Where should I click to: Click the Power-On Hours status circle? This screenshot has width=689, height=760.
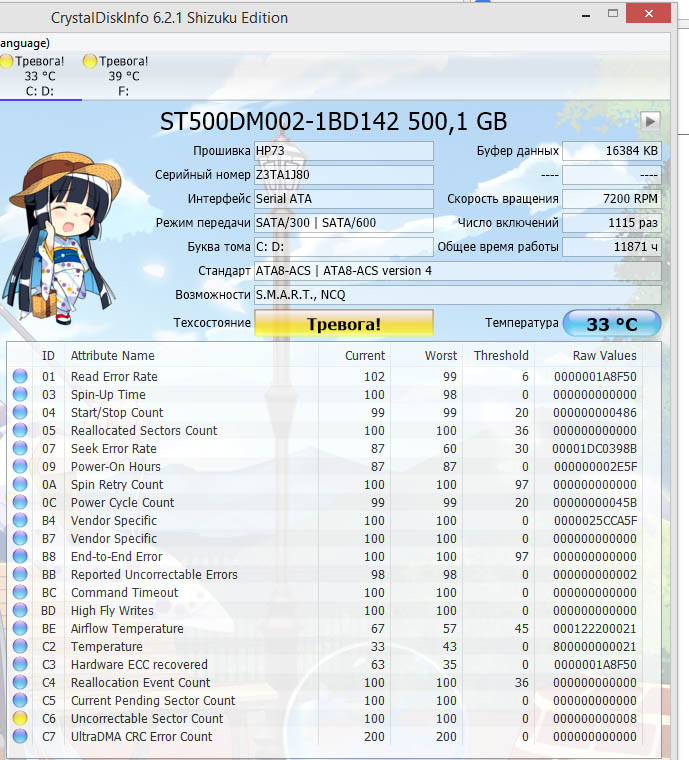(x=20, y=466)
